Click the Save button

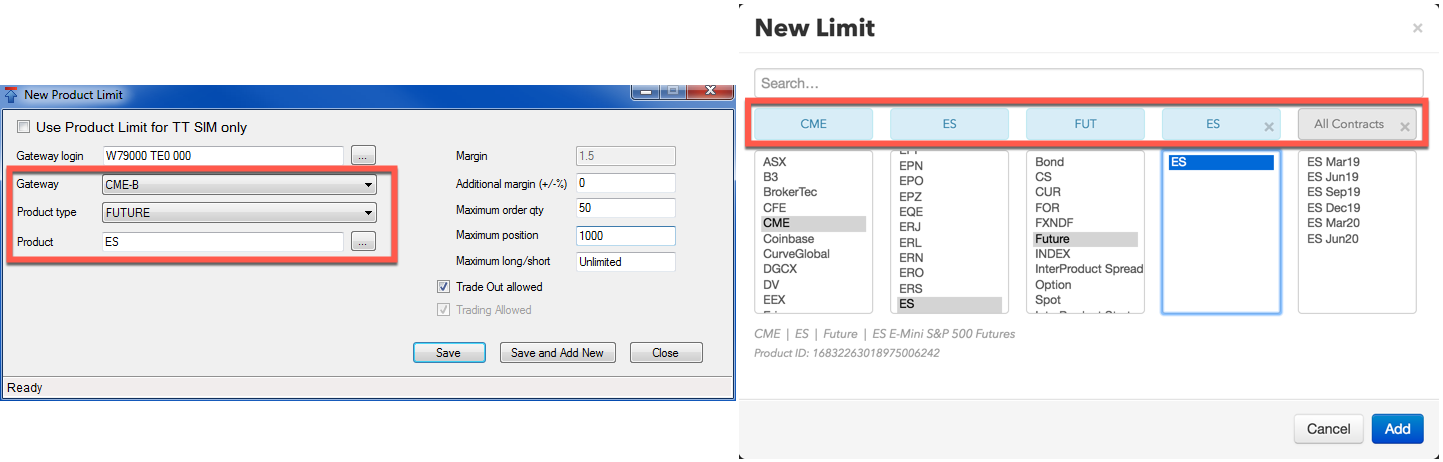click(449, 352)
